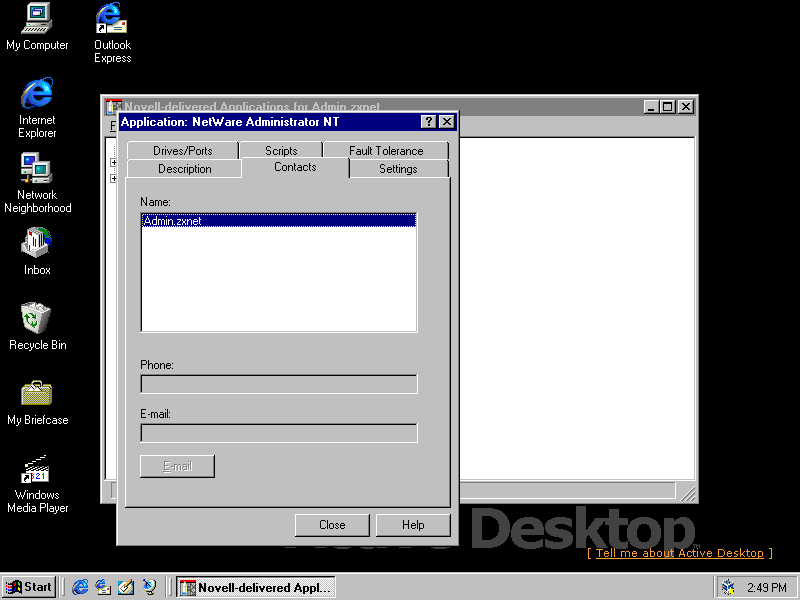Click Outlook Express quick launch icon

[x=103, y=587]
